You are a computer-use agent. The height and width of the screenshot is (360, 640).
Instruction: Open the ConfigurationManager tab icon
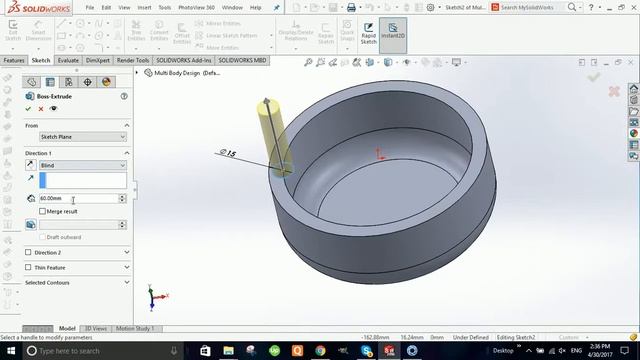tap(69, 82)
